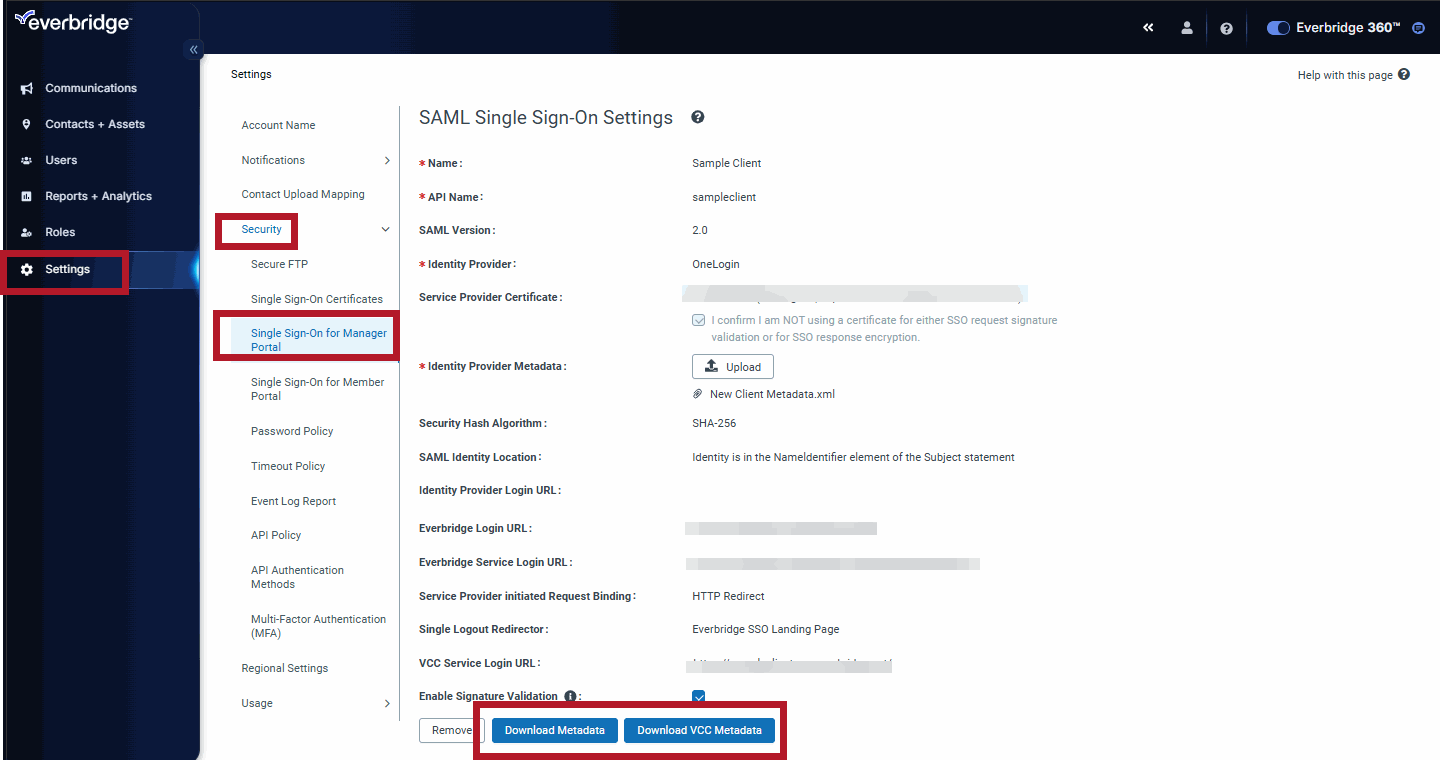
Task: Click Download VCC Metadata button
Action: pos(699,730)
